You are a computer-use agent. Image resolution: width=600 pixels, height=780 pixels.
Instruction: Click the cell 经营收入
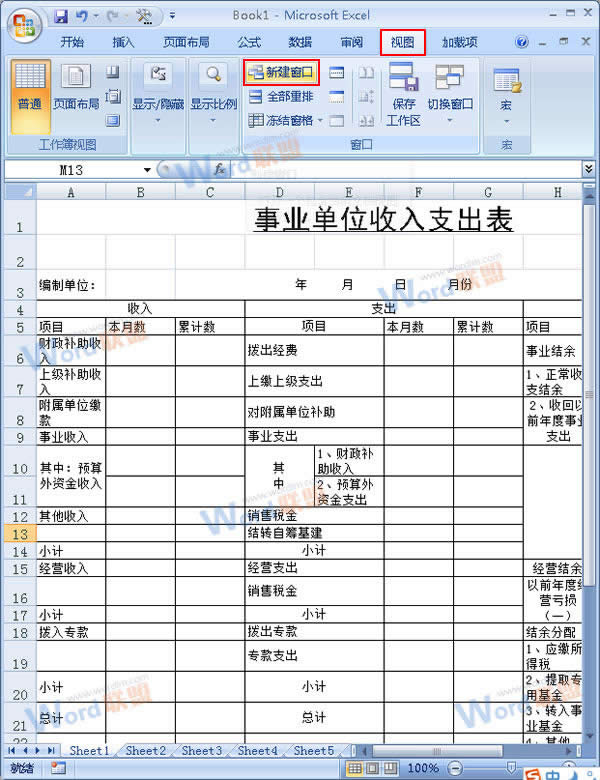[x=71, y=568]
